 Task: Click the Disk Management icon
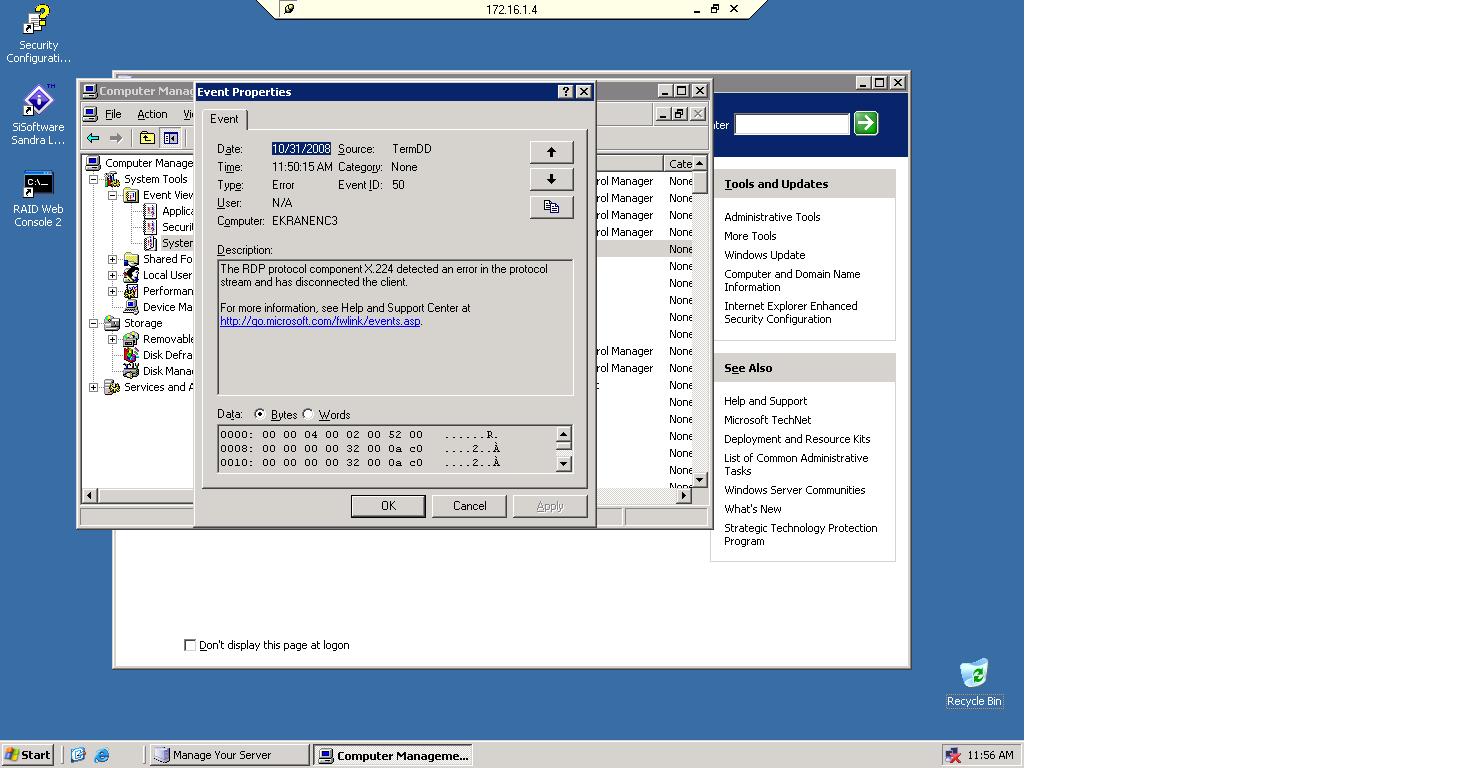pos(131,371)
